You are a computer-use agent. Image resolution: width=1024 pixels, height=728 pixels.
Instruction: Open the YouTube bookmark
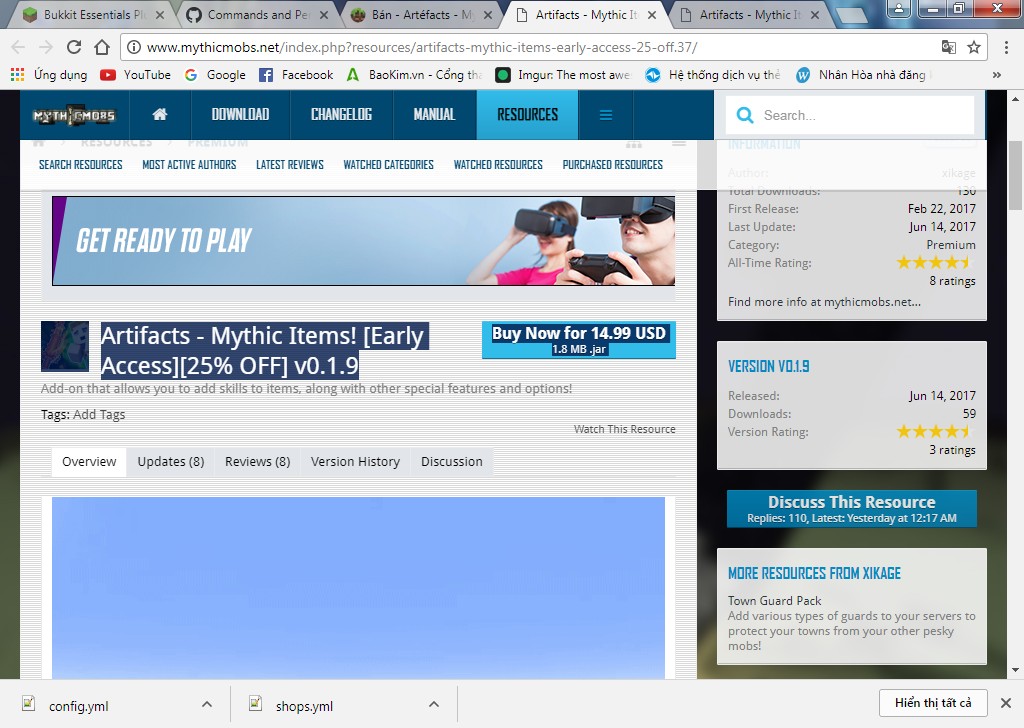coord(135,75)
